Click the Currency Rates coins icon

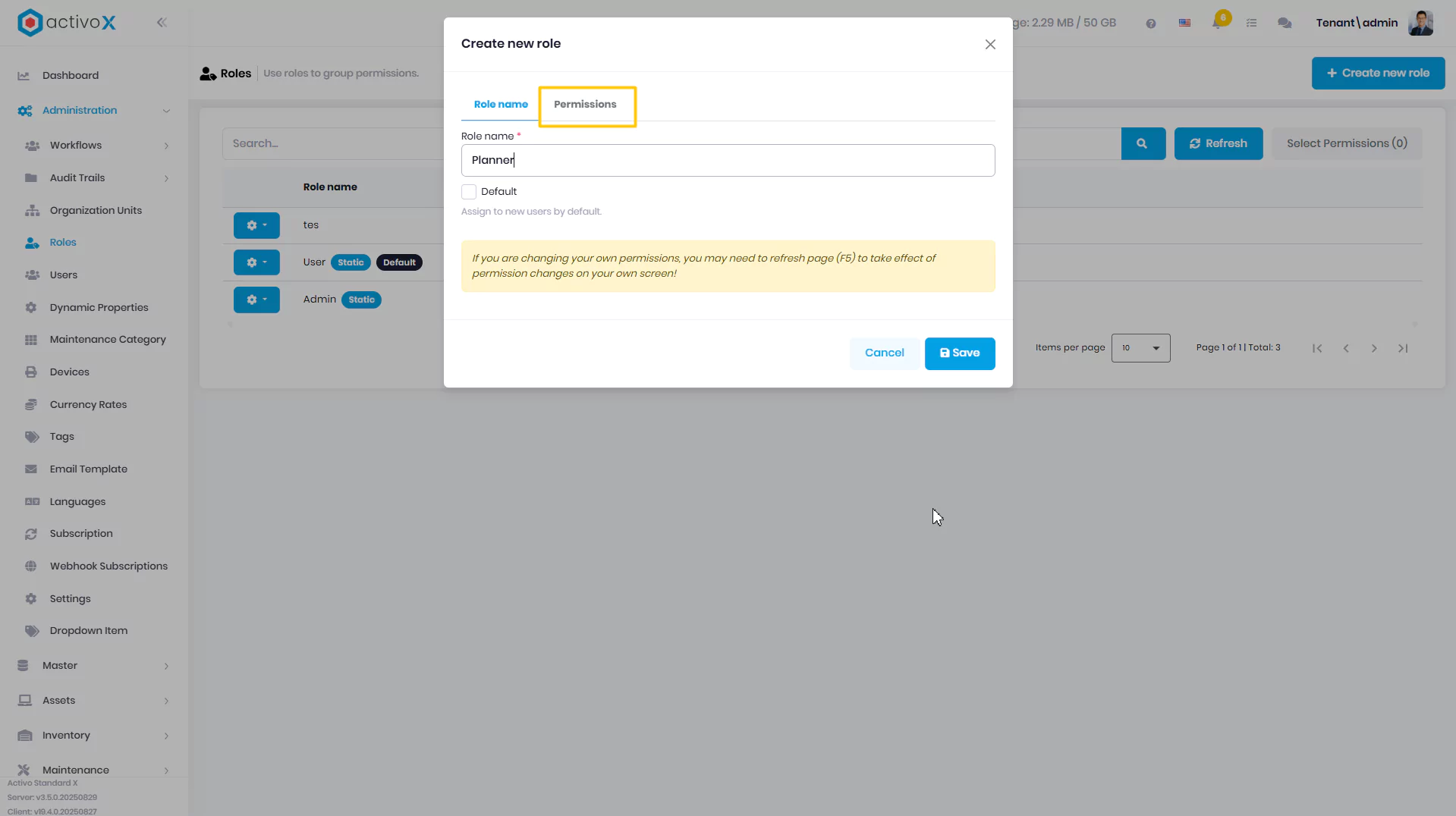pyautogui.click(x=31, y=405)
